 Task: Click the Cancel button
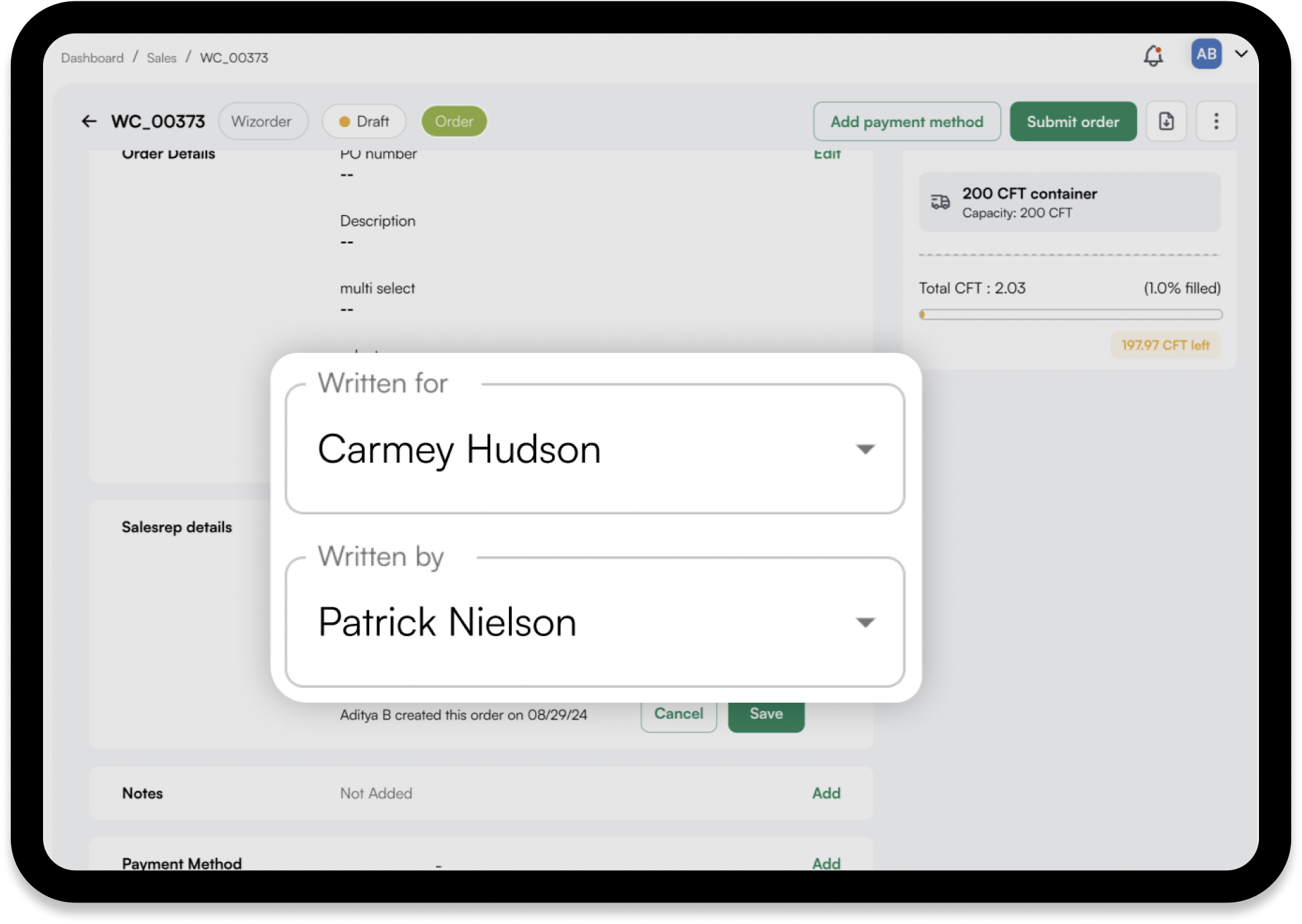[x=679, y=716]
